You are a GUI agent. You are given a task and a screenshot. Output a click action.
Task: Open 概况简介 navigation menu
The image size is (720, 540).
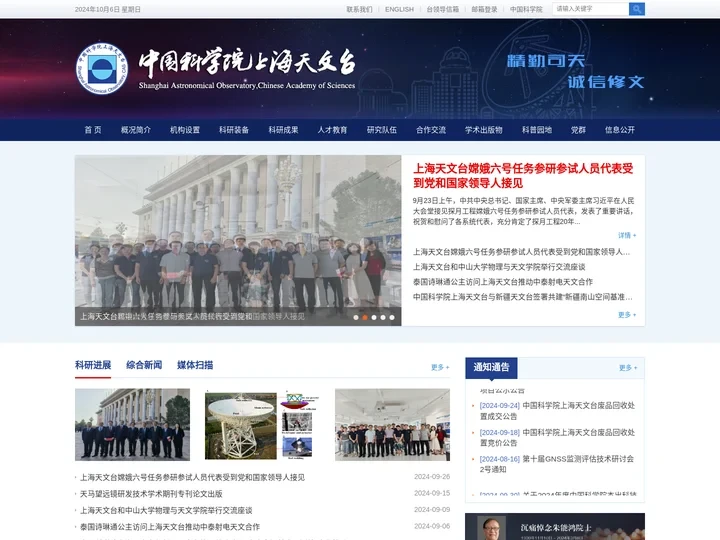pos(135,130)
